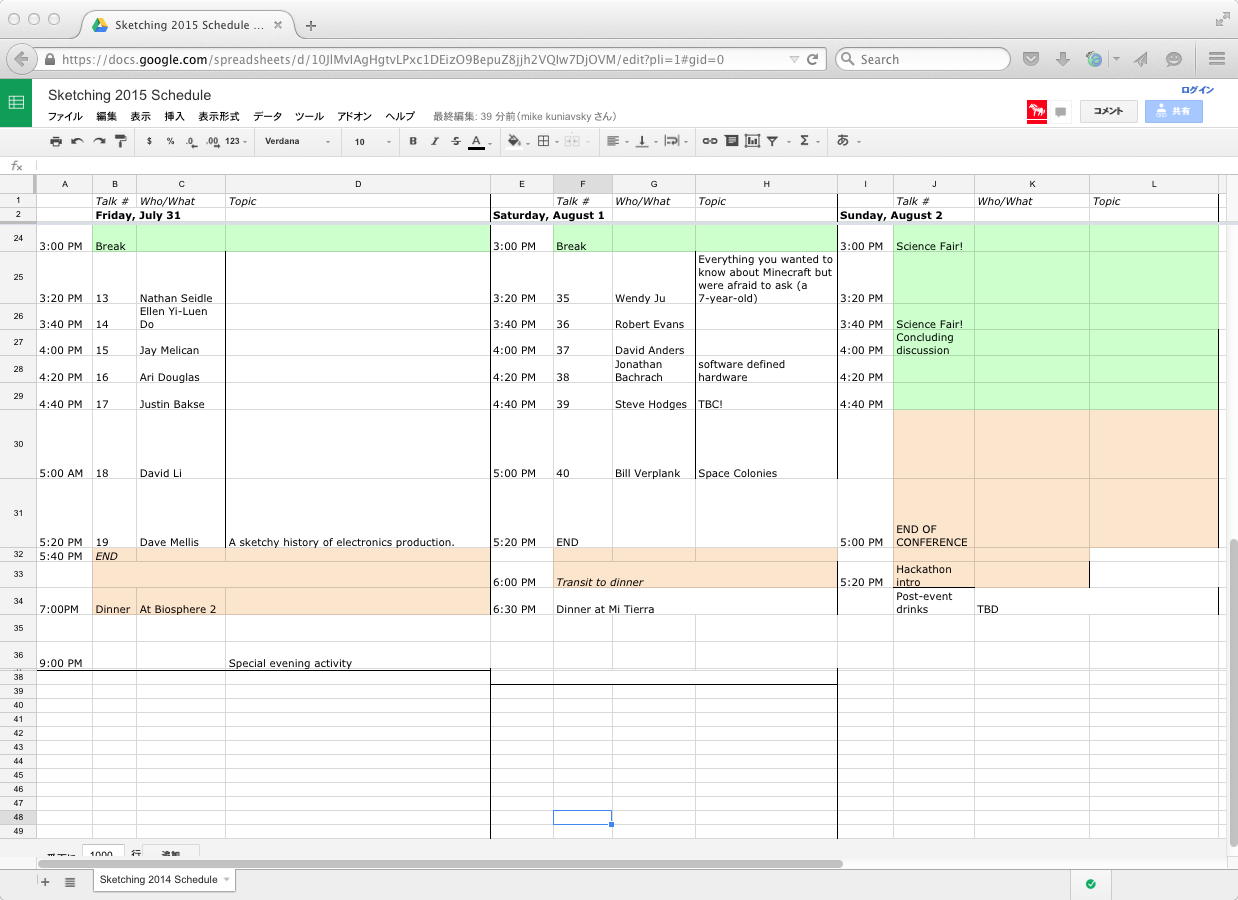Open the ツール menu

coord(309,117)
